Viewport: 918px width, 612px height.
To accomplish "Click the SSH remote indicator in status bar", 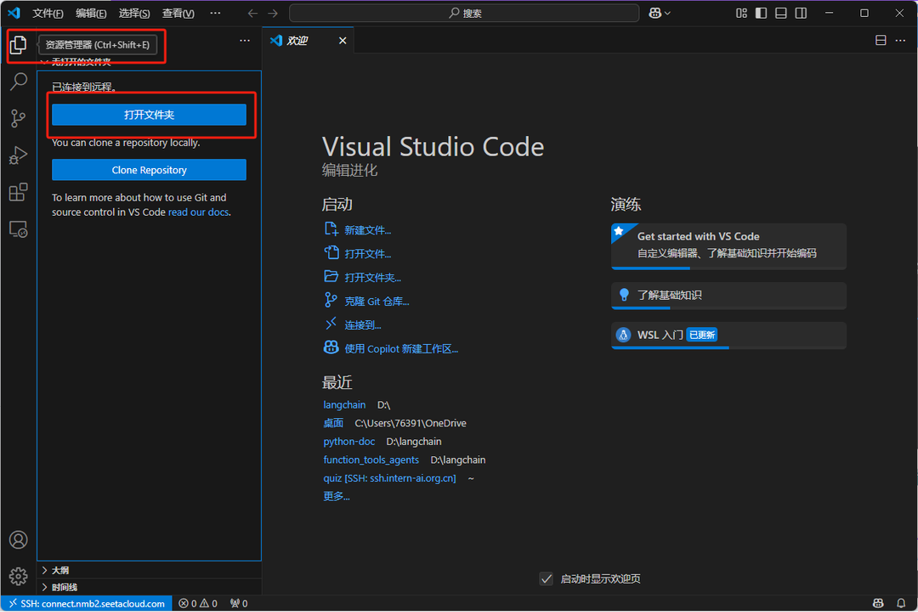I will (87, 603).
